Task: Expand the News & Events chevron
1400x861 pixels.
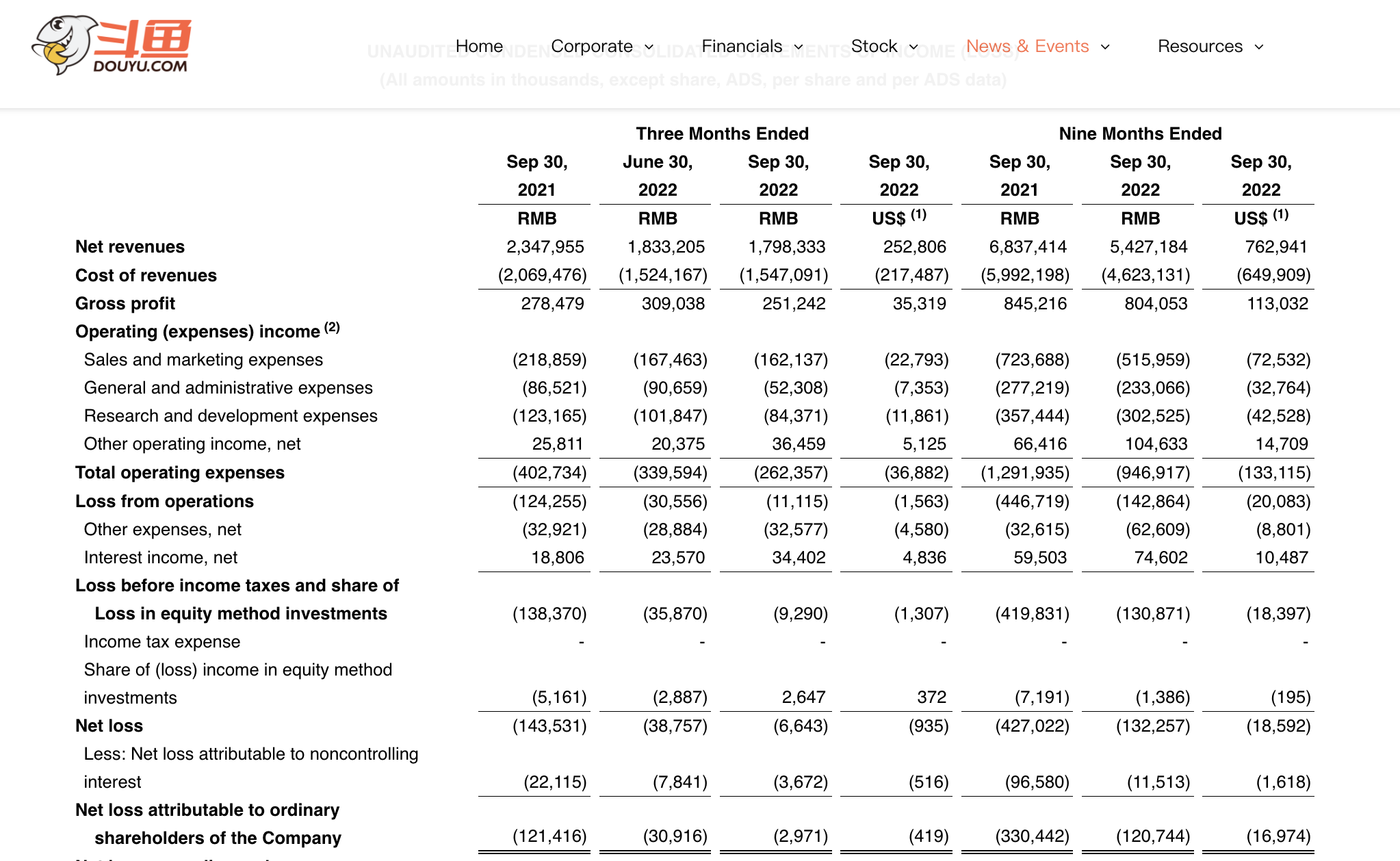Action: click(x=1105, y=47)
